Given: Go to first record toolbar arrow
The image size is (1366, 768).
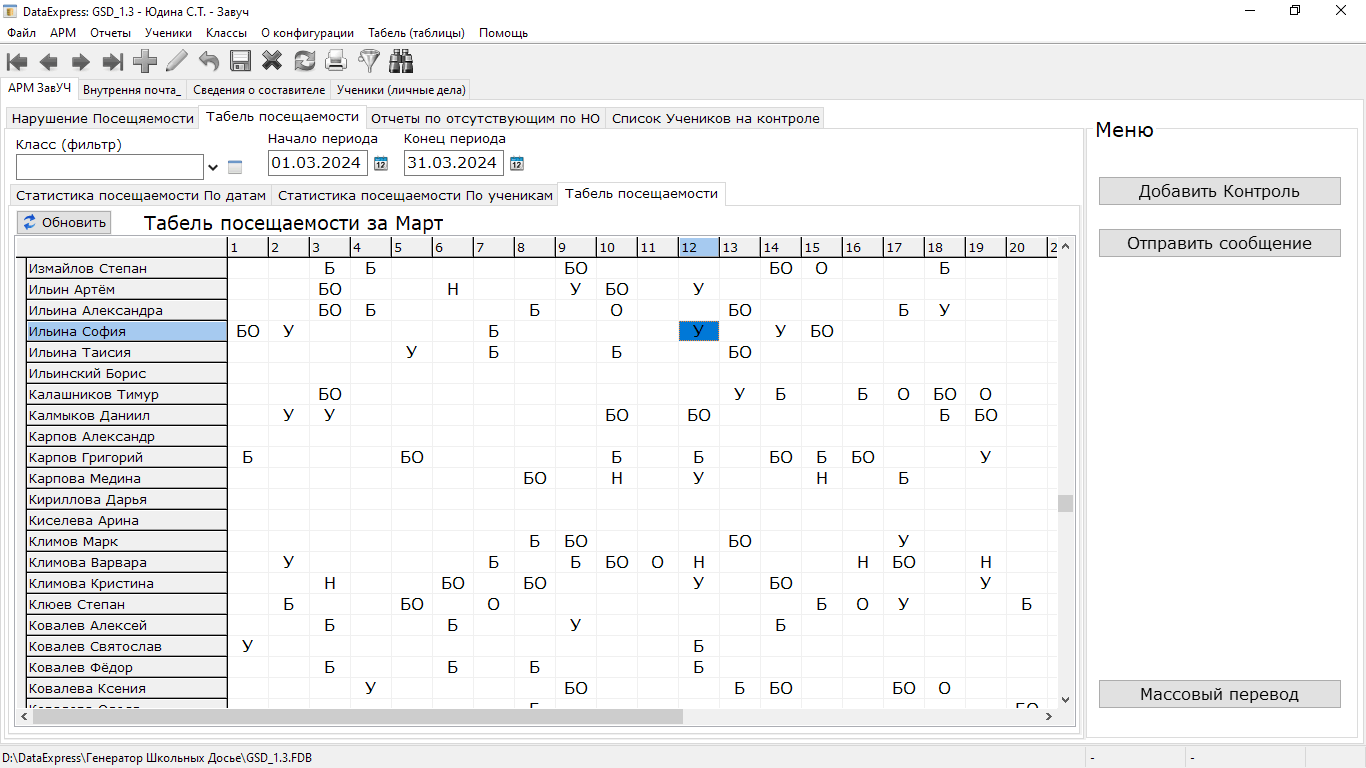Looking at the screenshot, I should coord(16,62).
